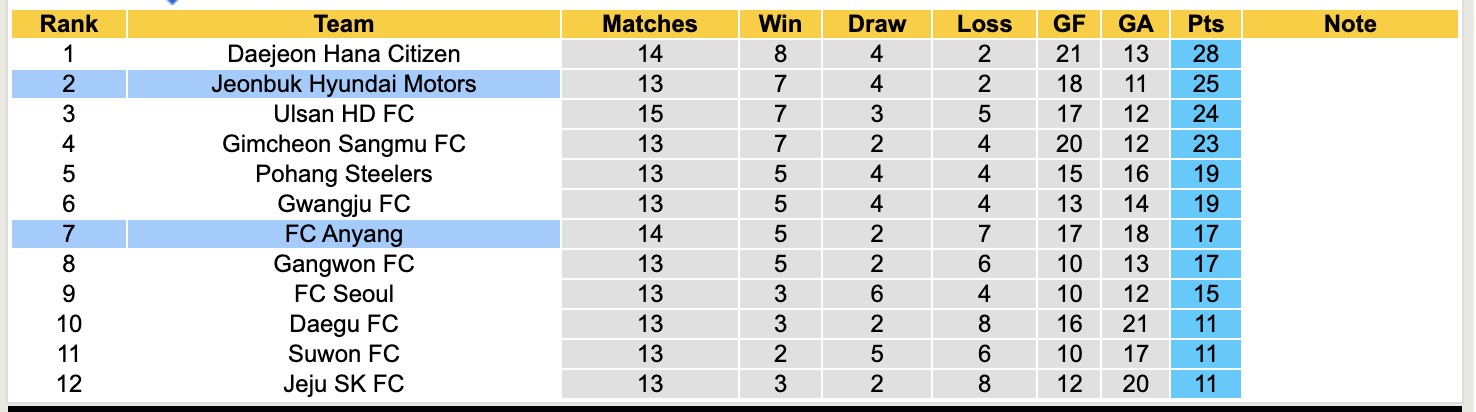The width and height of the screenshot is (1476, 412).
Task: Open the Gangwon FC team link
Action: 343,264
